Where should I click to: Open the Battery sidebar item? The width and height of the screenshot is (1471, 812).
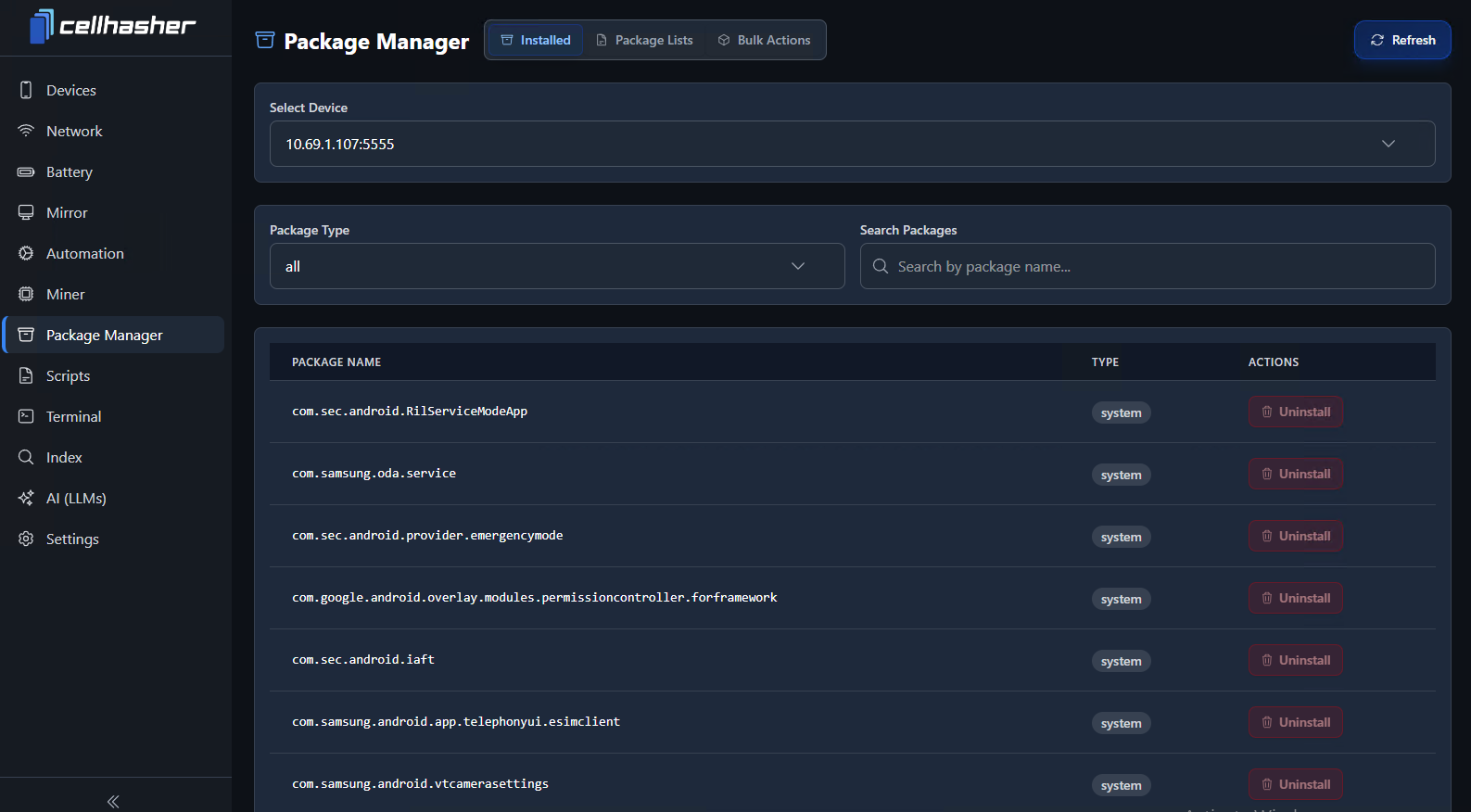click(x=69, y=171)
